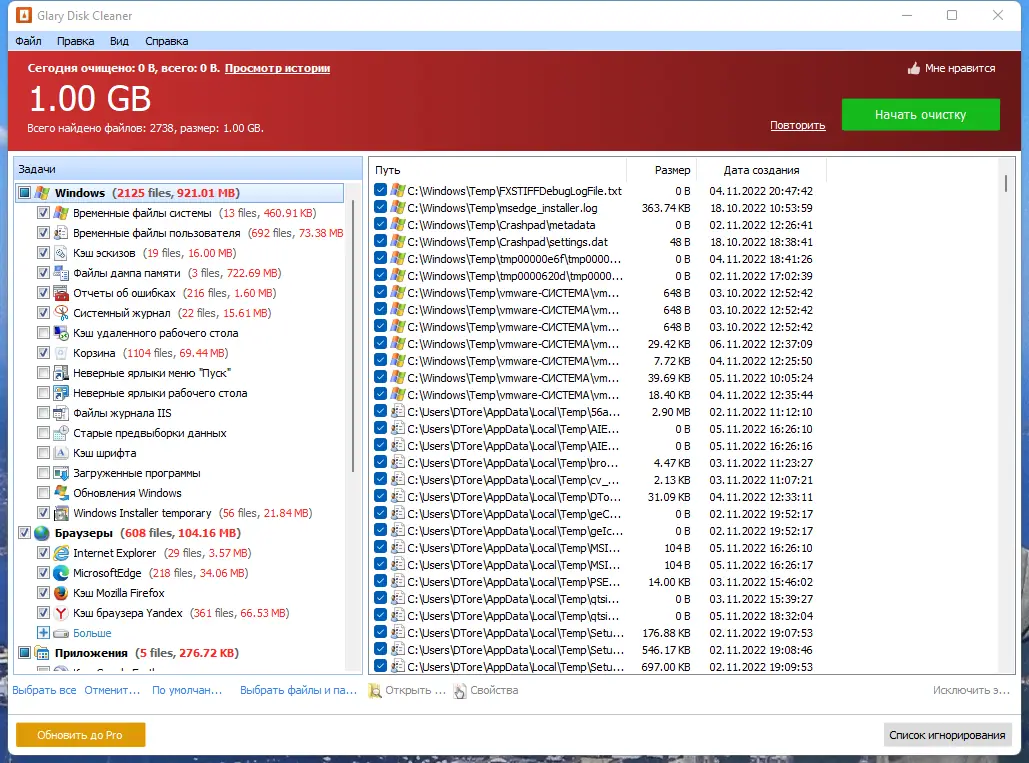Sort by the 'Размер' column header

pos(662,171)
